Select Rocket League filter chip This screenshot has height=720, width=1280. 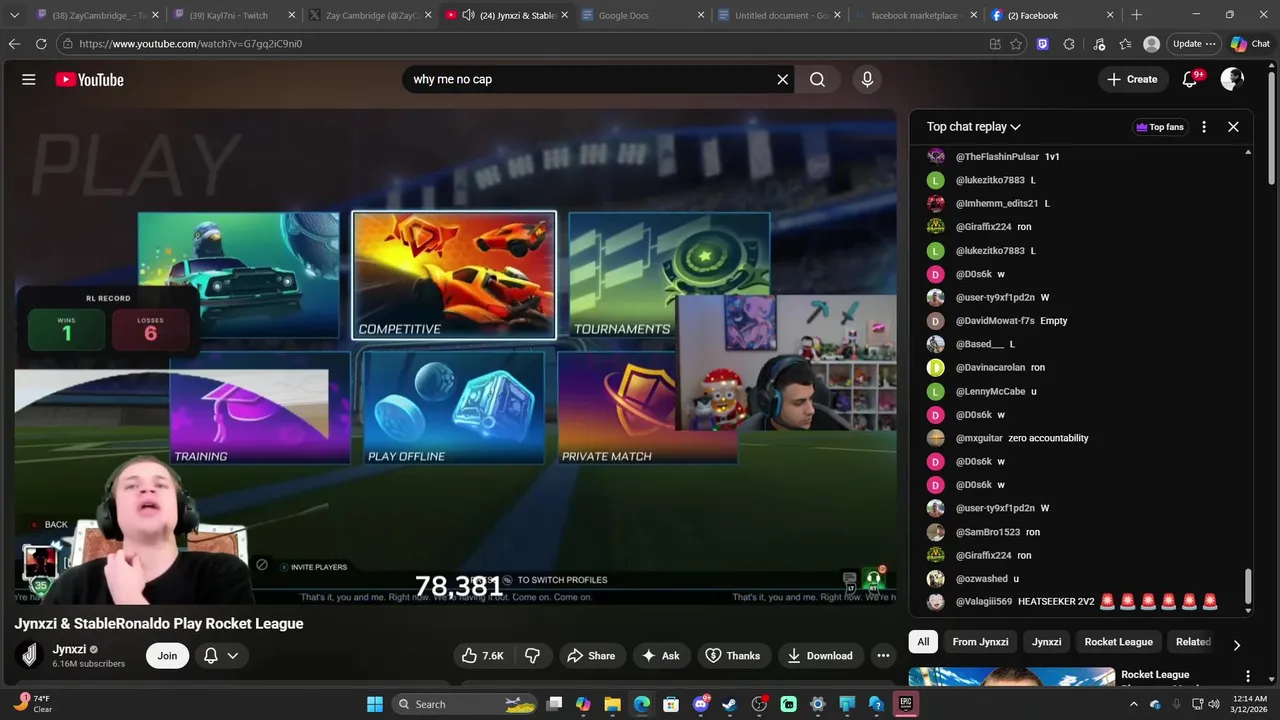pos(1118,642)
